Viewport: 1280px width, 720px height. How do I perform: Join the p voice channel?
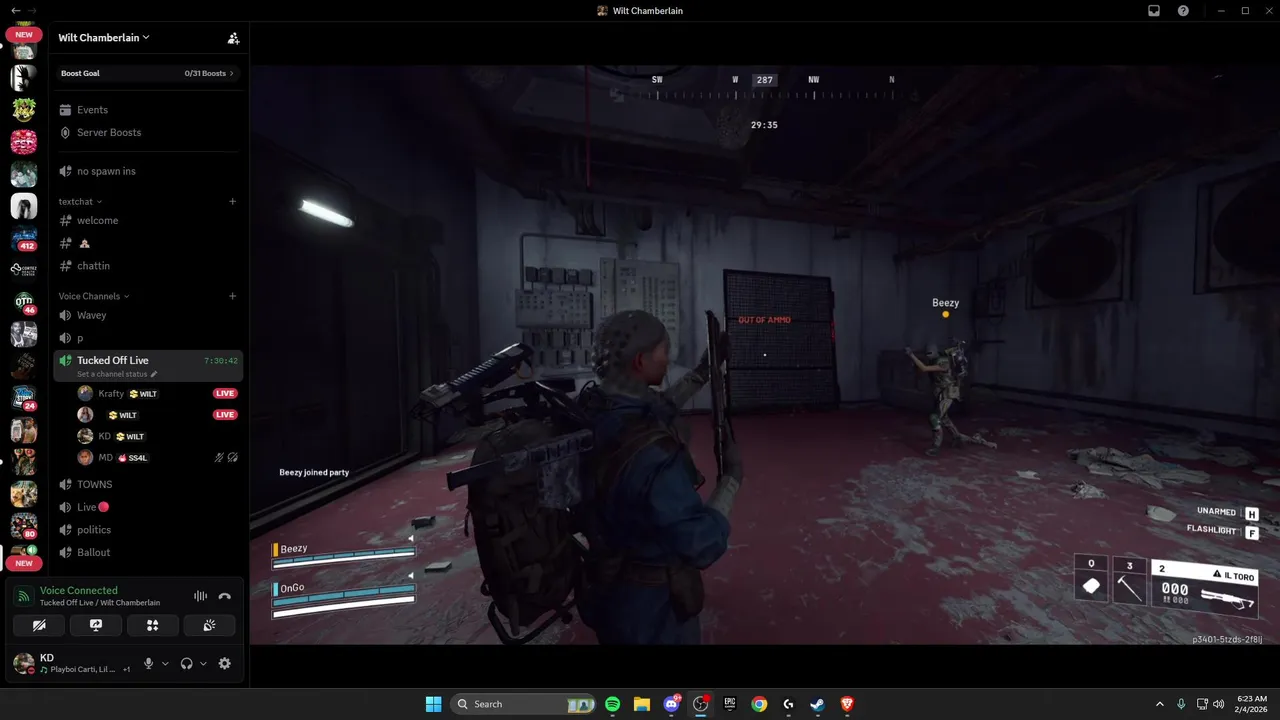(147, 338)
